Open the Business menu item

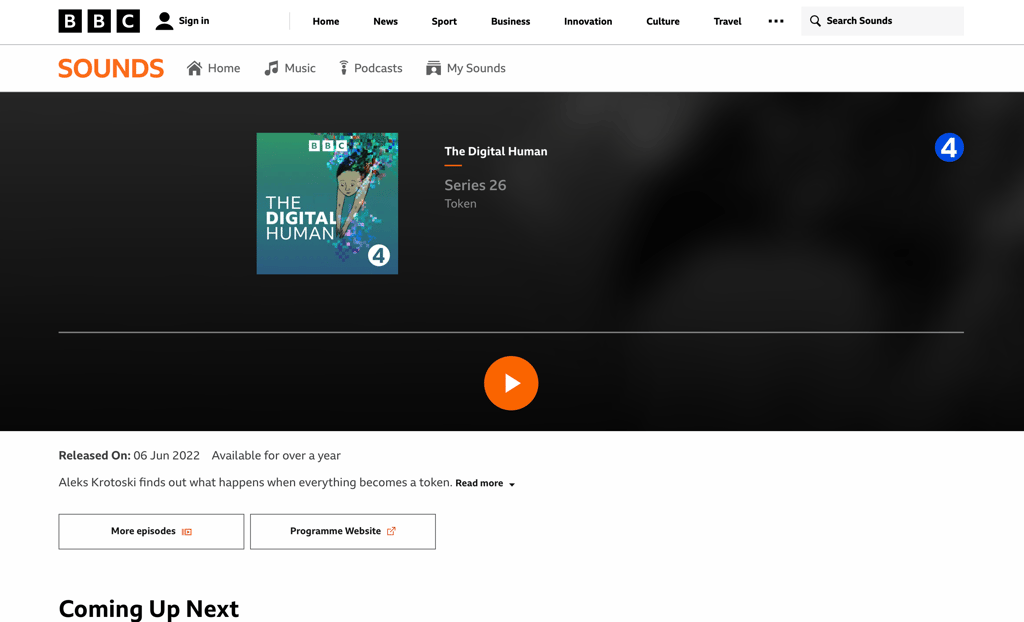[511, 21]
